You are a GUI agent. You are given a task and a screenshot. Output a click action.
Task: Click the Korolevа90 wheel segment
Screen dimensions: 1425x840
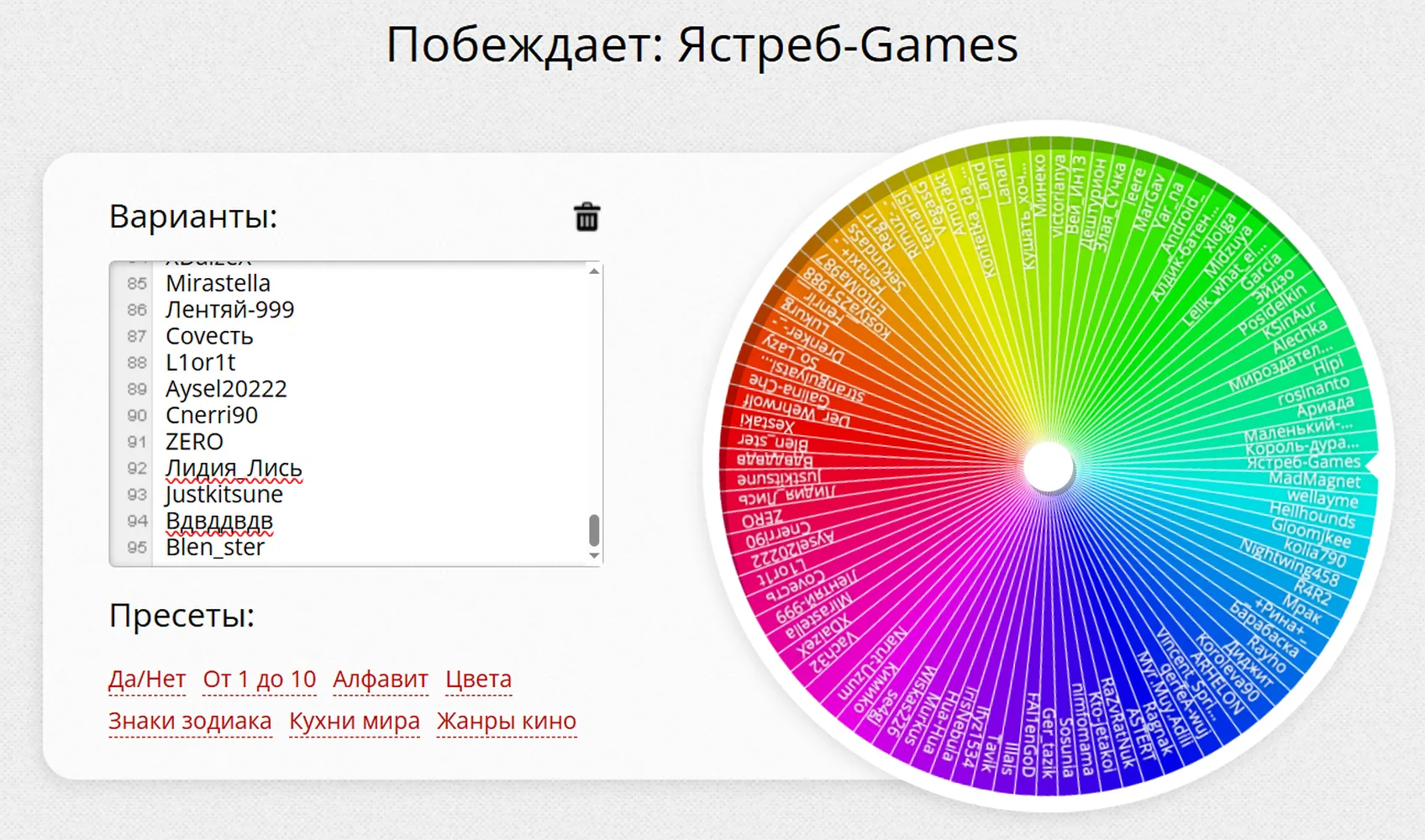click(1228, 668)
